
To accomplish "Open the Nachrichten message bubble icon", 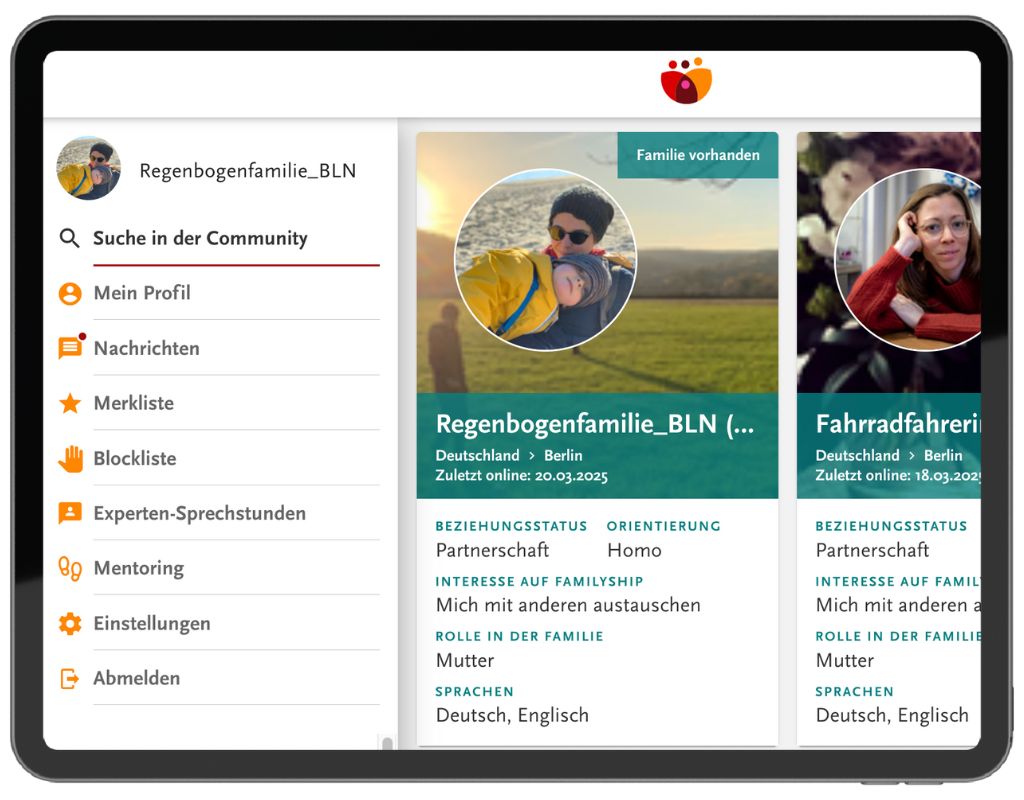I will click(x=70, y=348).
